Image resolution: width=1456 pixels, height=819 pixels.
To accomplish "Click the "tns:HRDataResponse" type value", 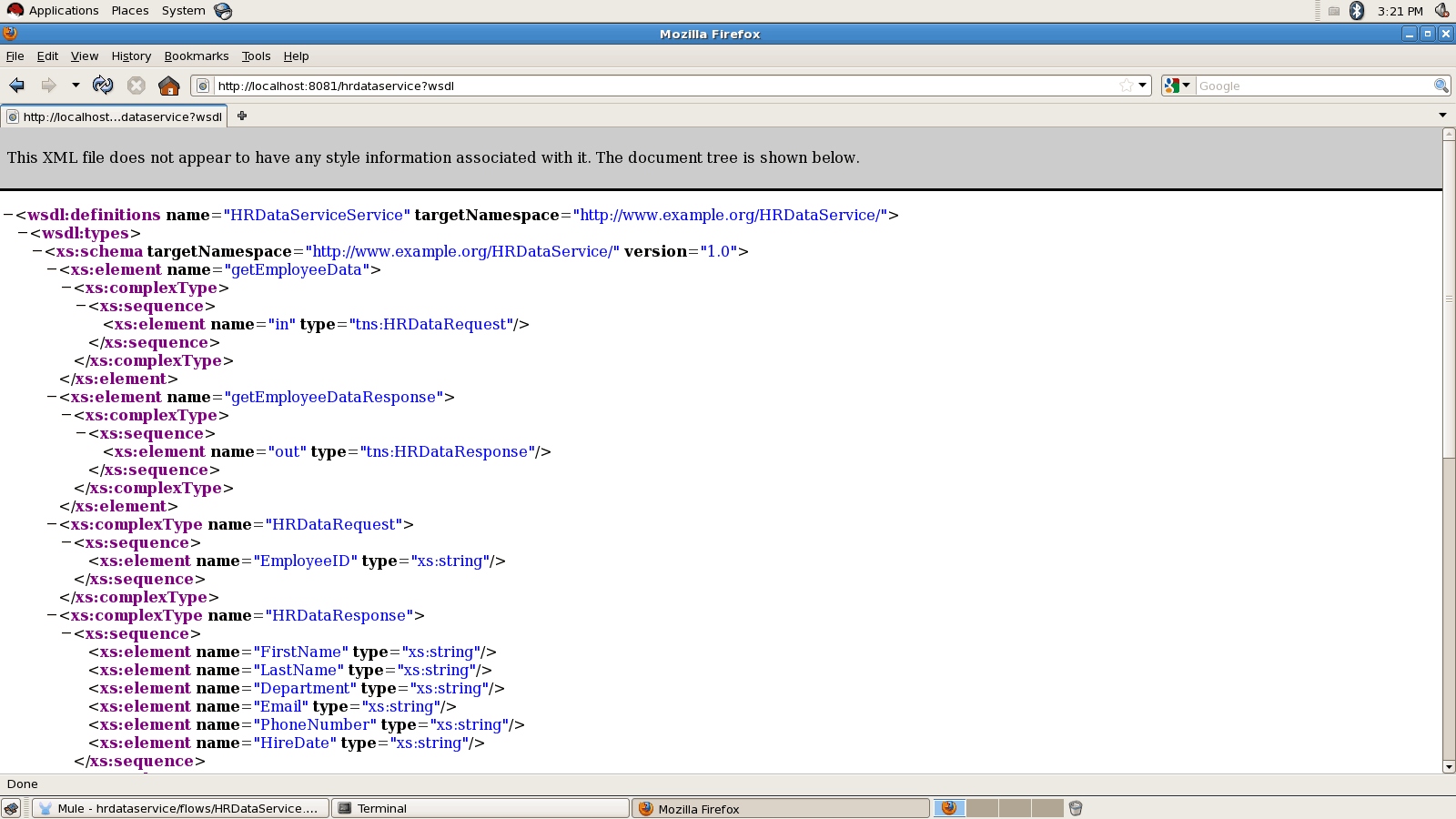I will coord(448,451).
